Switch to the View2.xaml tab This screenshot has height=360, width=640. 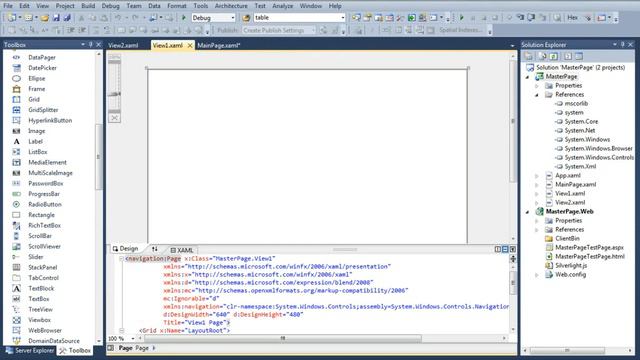pyautogui.click(x=123, y=45)
